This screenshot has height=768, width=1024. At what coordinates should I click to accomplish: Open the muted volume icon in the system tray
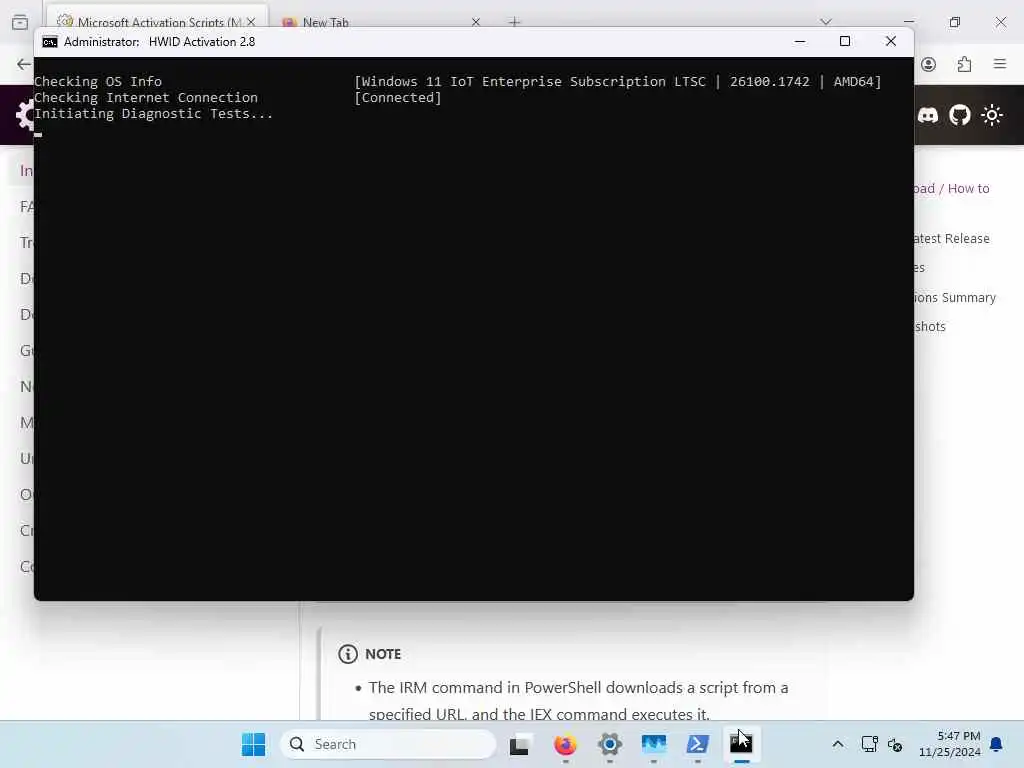(x=895, y=744)
